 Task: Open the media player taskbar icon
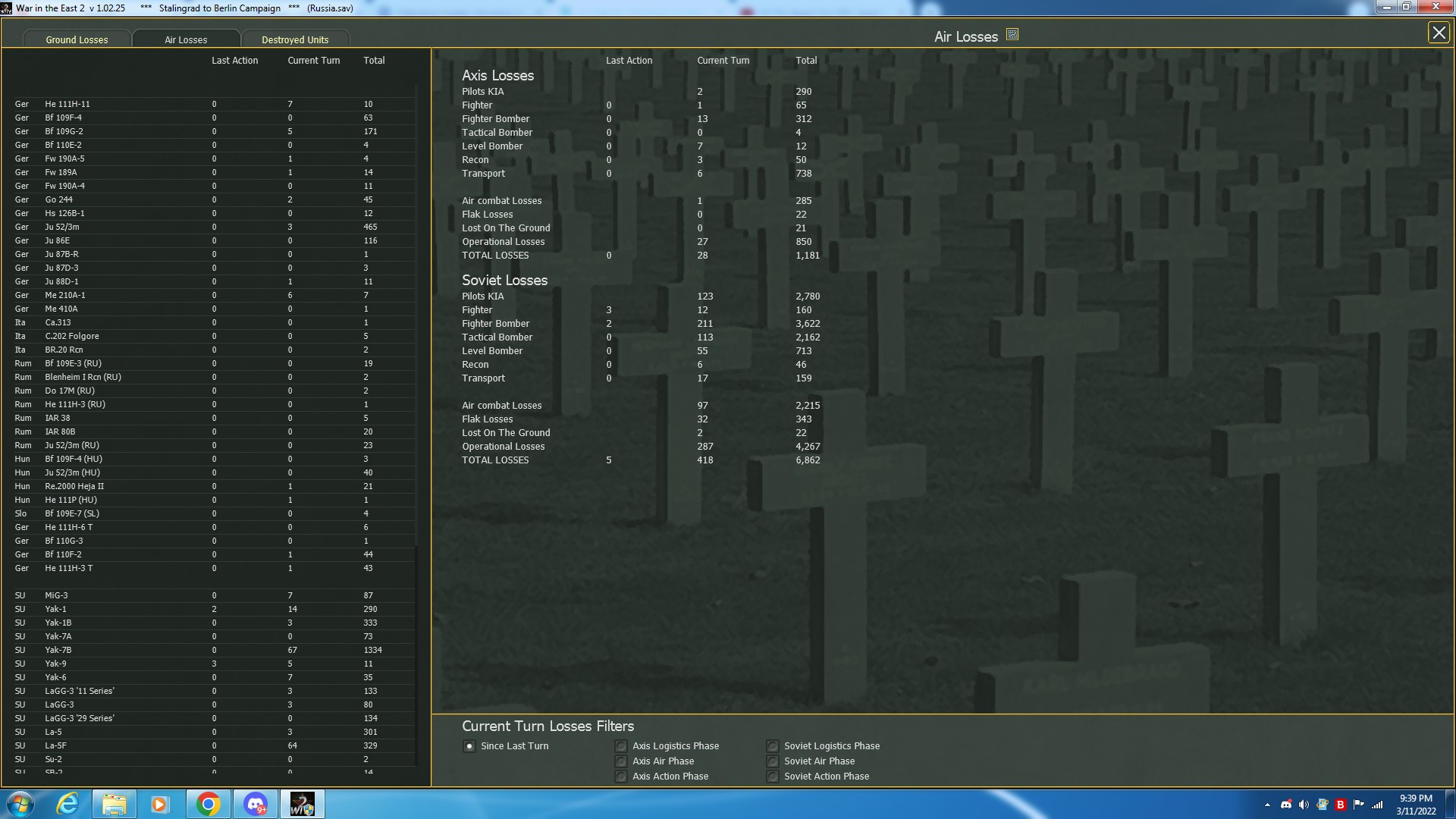click(160, 804)
